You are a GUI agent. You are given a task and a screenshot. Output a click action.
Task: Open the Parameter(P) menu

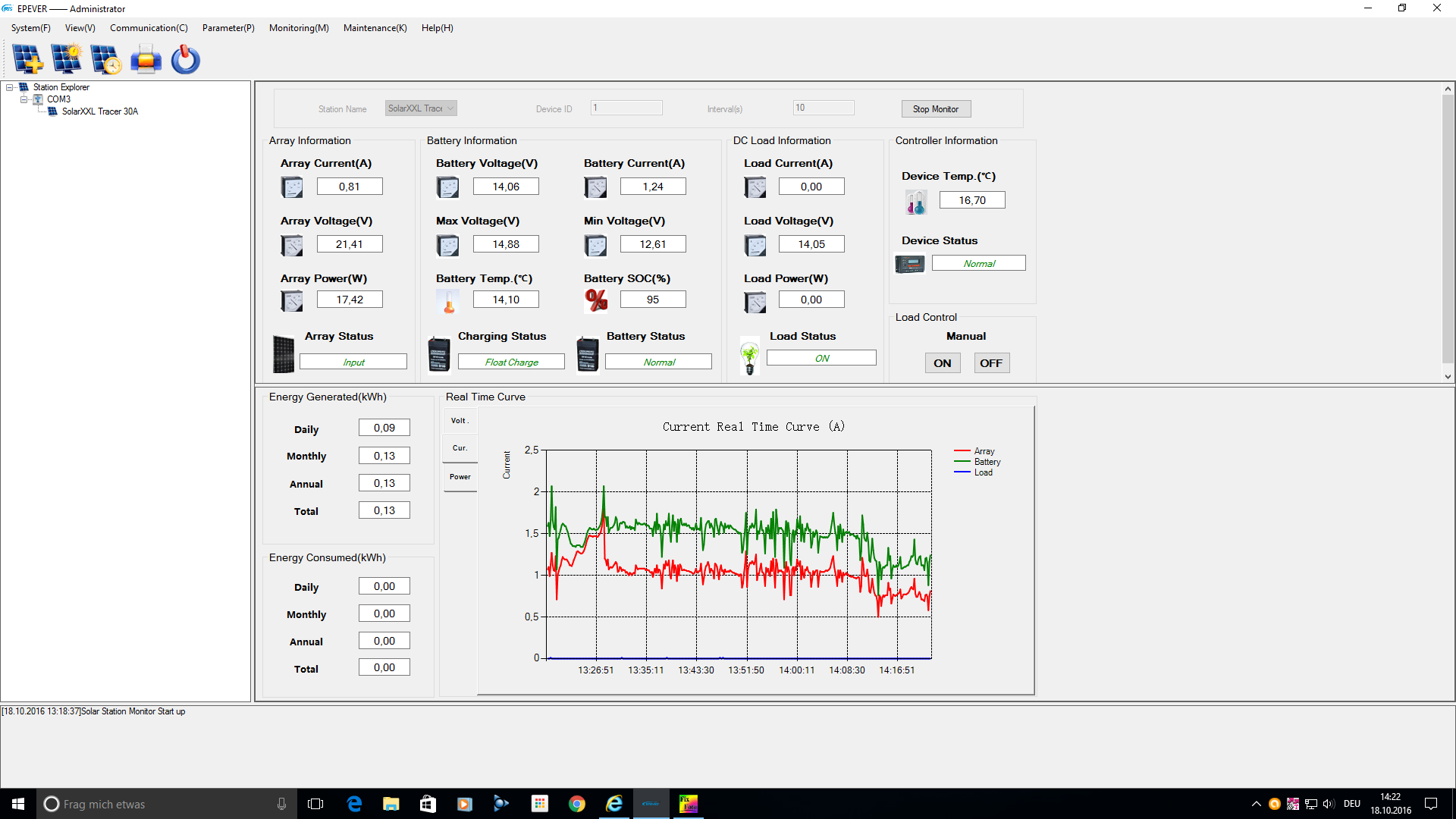point(228,28)
